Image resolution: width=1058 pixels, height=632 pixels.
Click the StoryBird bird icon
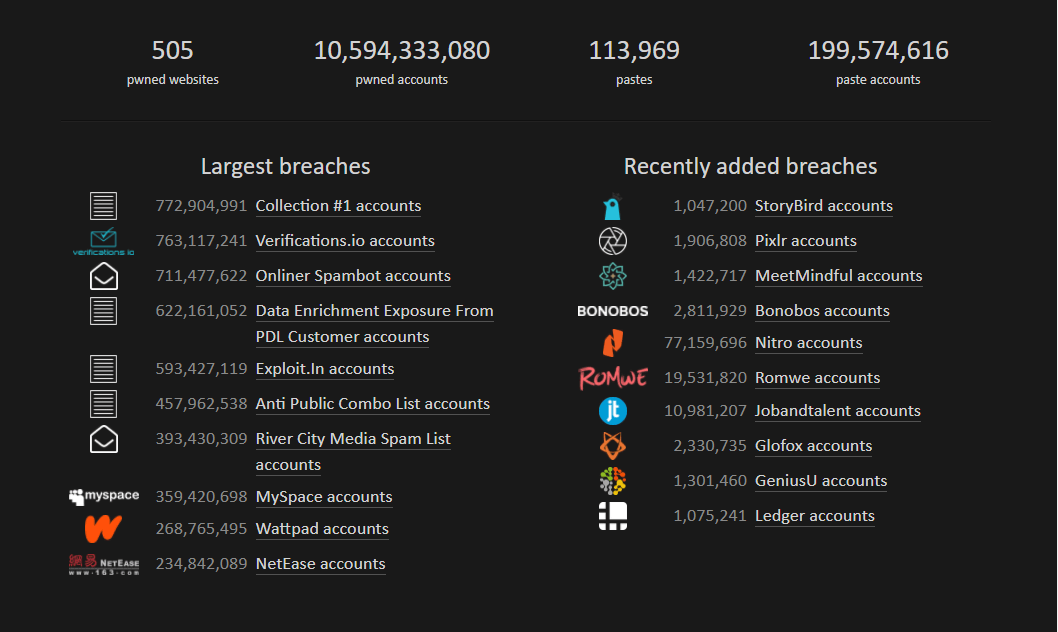pyautogui.click(x=612, y=207)
